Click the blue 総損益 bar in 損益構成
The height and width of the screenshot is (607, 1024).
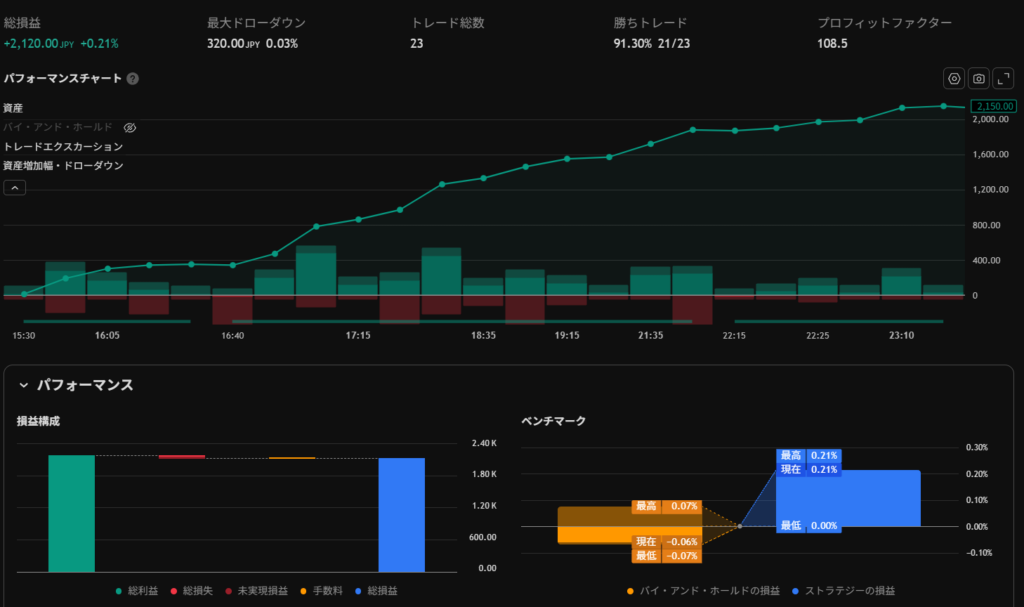[401, 514]
